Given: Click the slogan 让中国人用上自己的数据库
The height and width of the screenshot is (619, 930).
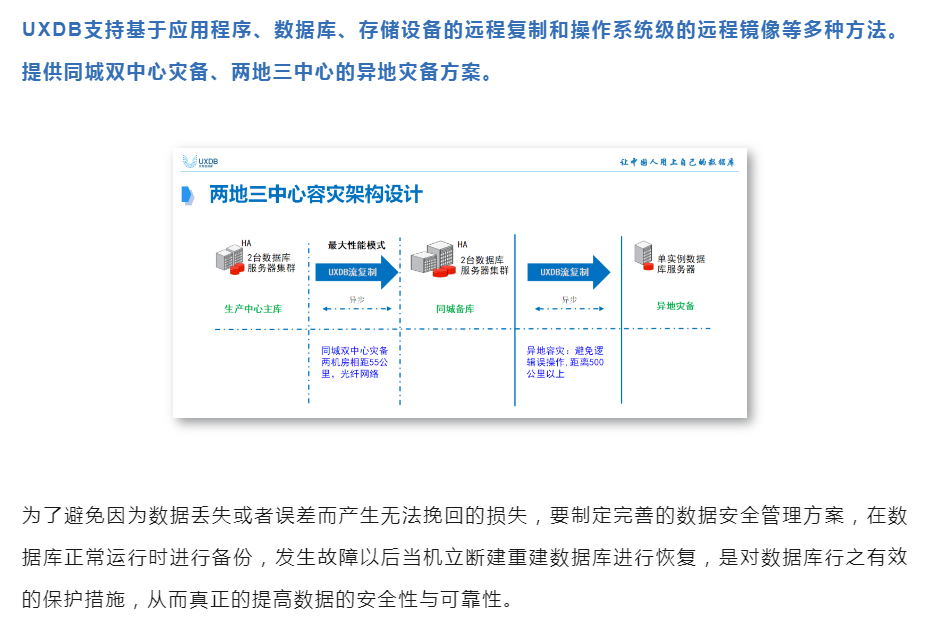Looking at the screenshot, I should point(678,161).
